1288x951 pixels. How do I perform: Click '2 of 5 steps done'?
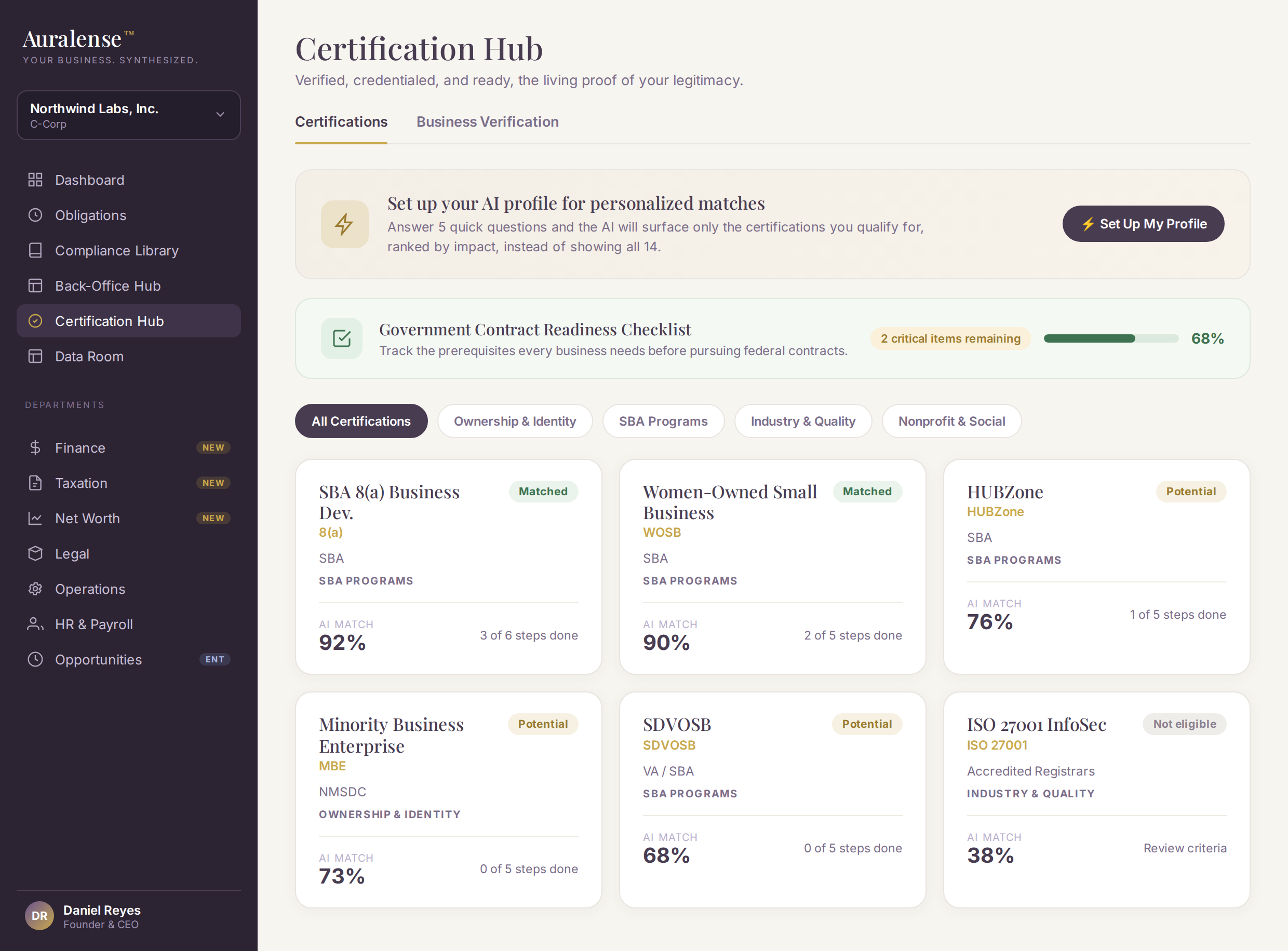pyautogui.click(x=853, y=635)
